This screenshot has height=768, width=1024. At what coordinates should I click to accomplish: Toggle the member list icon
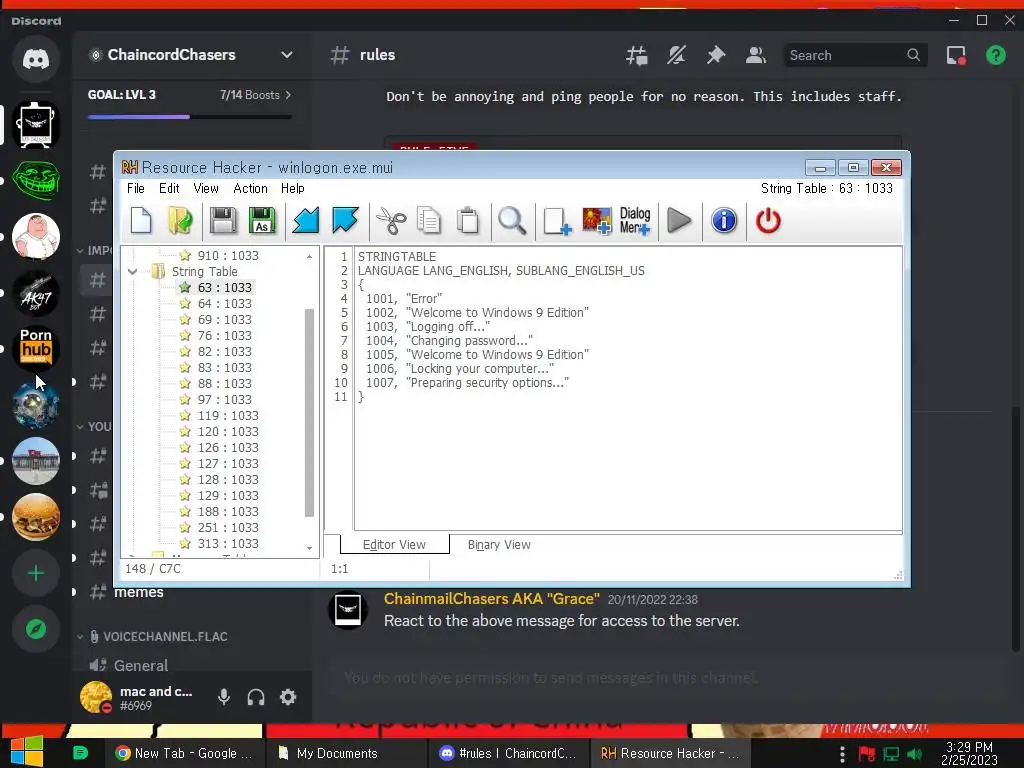[756, 56]
